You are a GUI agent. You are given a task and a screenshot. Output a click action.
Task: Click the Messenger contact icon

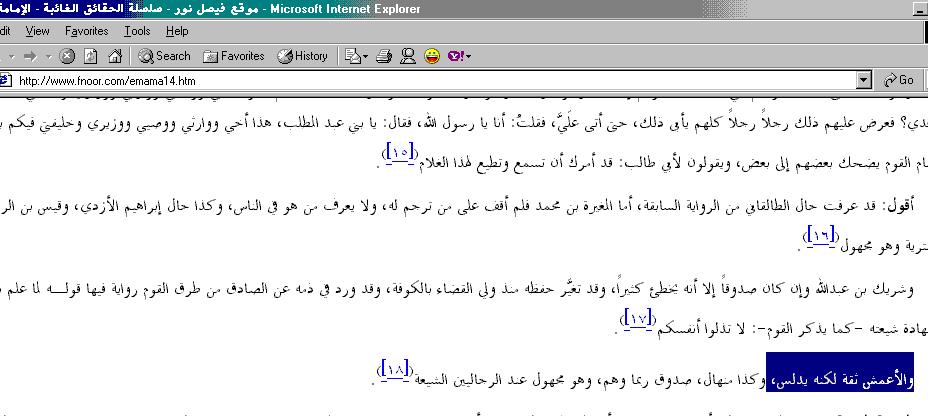[408, 56]
